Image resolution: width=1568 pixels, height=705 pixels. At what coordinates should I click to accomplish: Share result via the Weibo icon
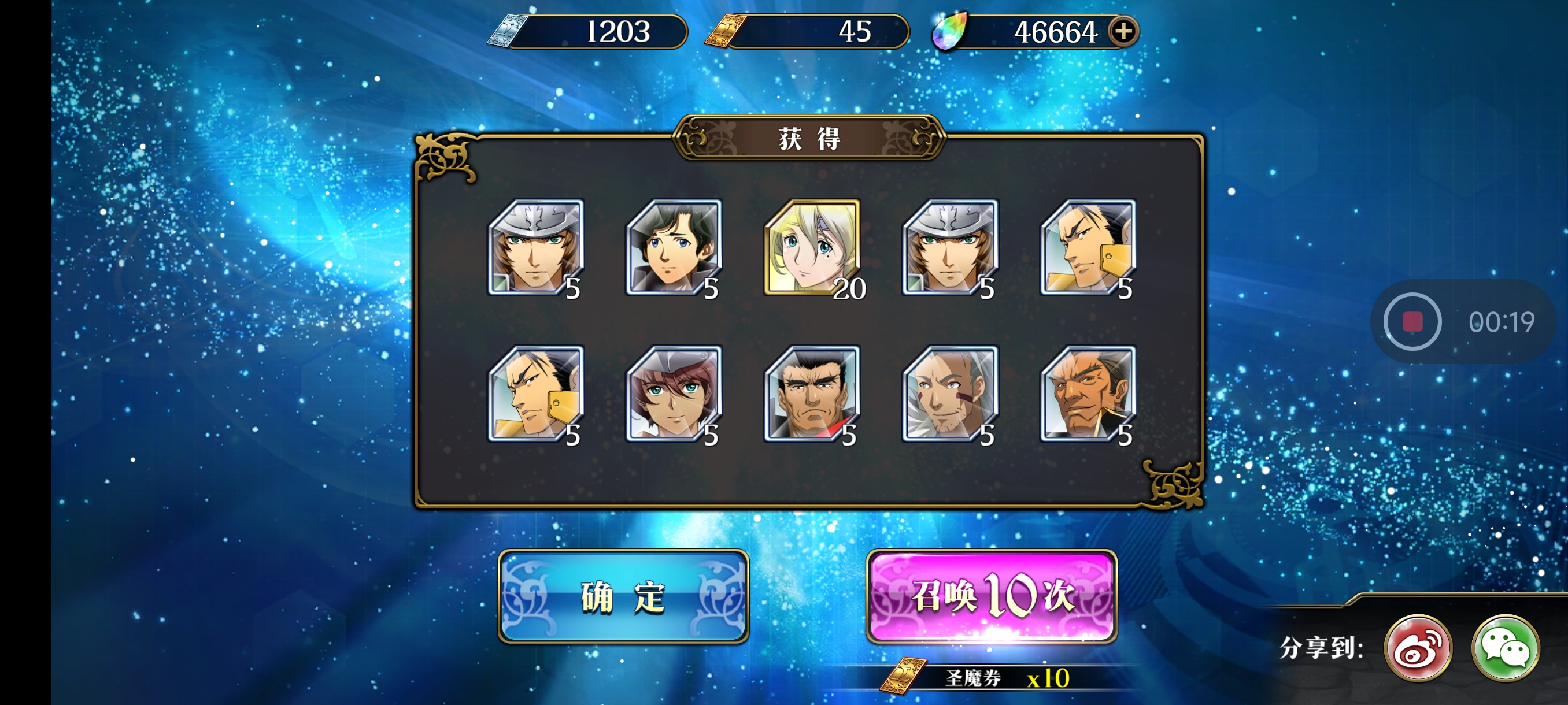(1418, 647)
